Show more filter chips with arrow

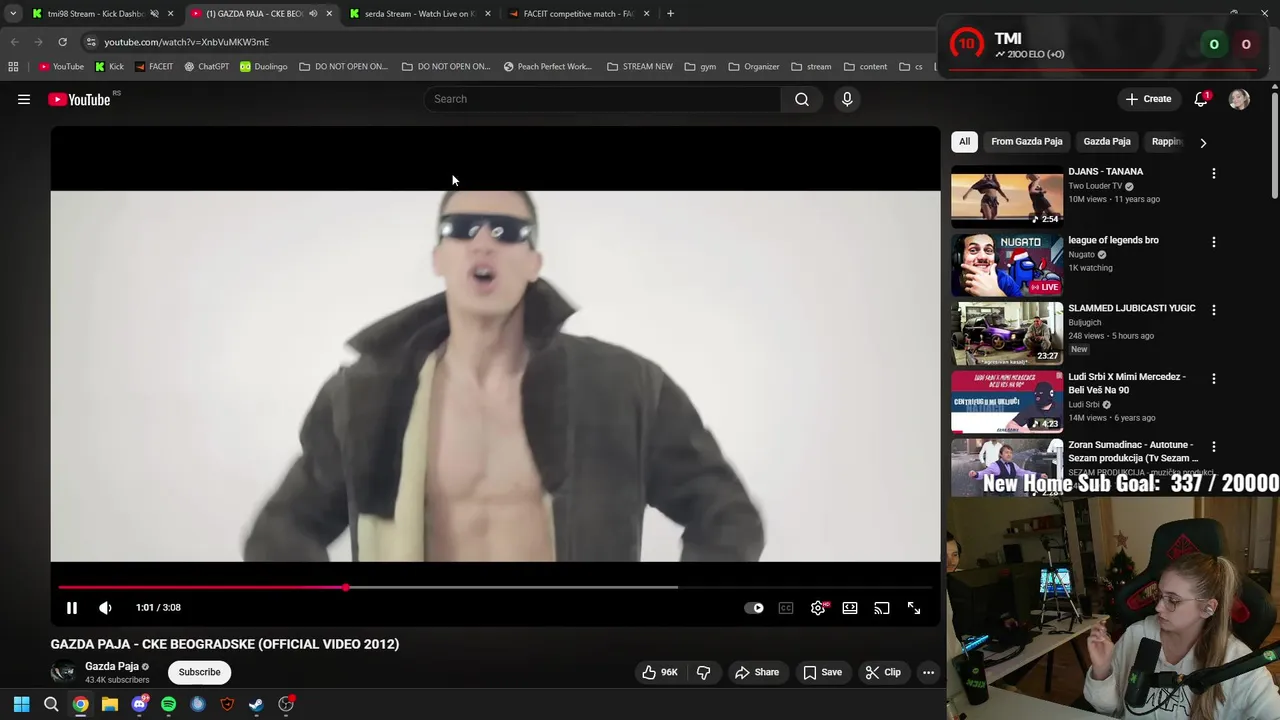click(1203, 143)
